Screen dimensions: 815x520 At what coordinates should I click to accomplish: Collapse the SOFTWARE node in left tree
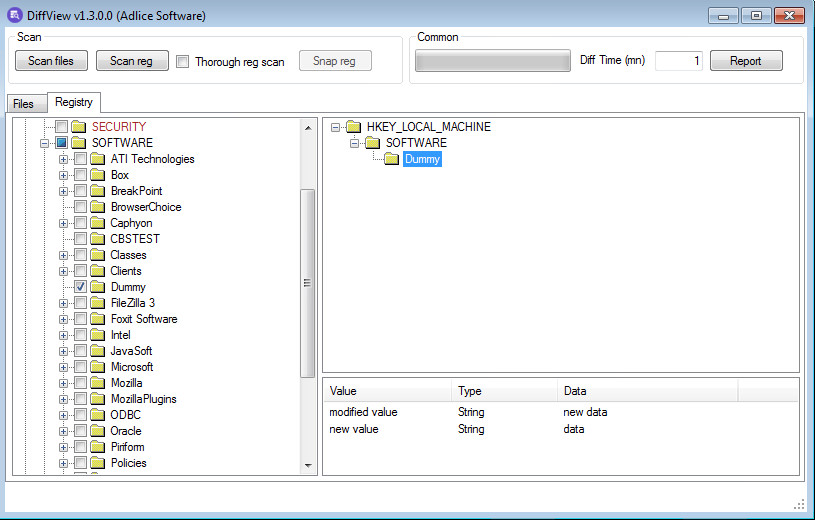point(45,143)
